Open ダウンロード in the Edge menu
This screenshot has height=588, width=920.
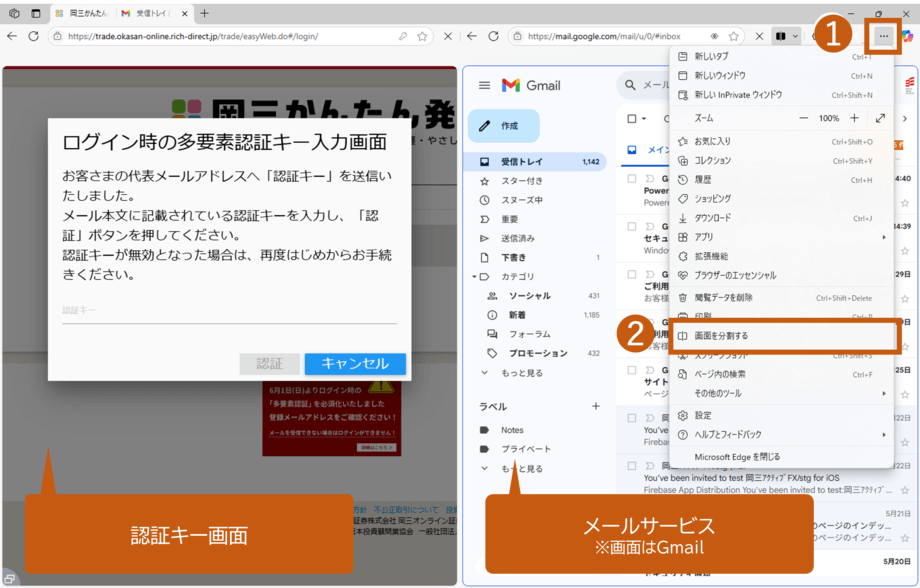tap(781, 218)
